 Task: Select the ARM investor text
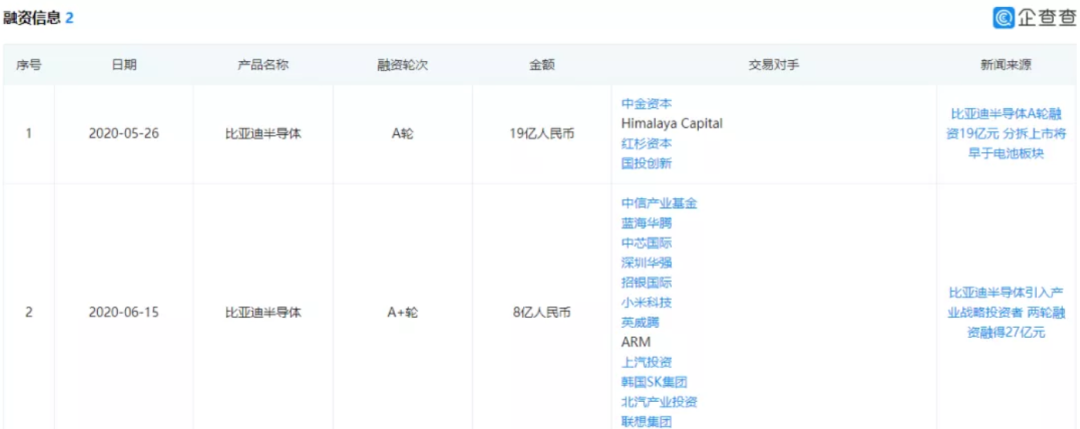tap(636, 342)
